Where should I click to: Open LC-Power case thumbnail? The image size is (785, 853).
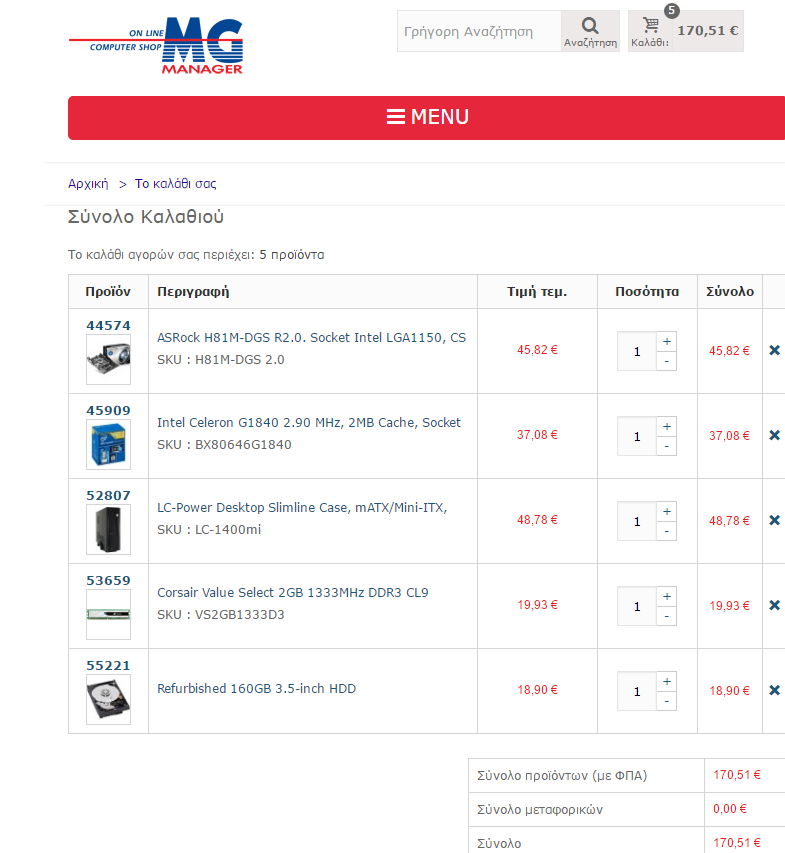108,529
